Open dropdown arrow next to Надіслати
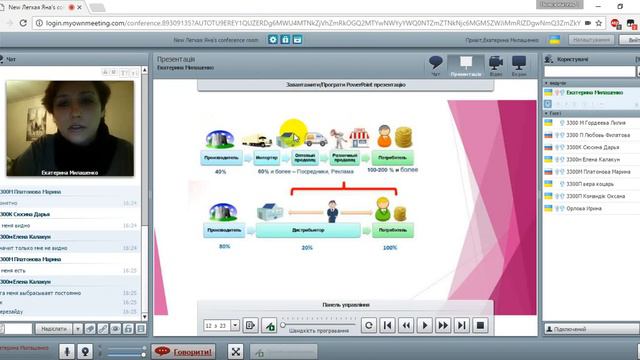 coord(78,329)
